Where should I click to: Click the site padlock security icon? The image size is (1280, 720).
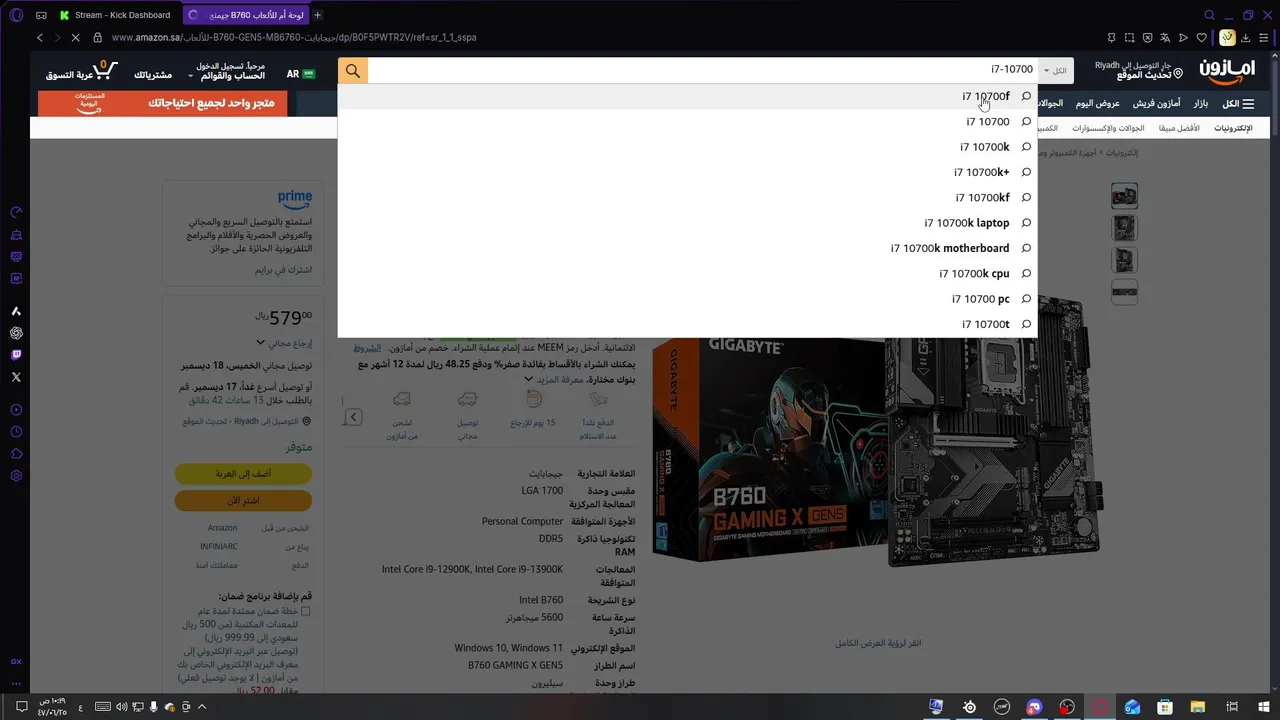(x=98, y=38)
